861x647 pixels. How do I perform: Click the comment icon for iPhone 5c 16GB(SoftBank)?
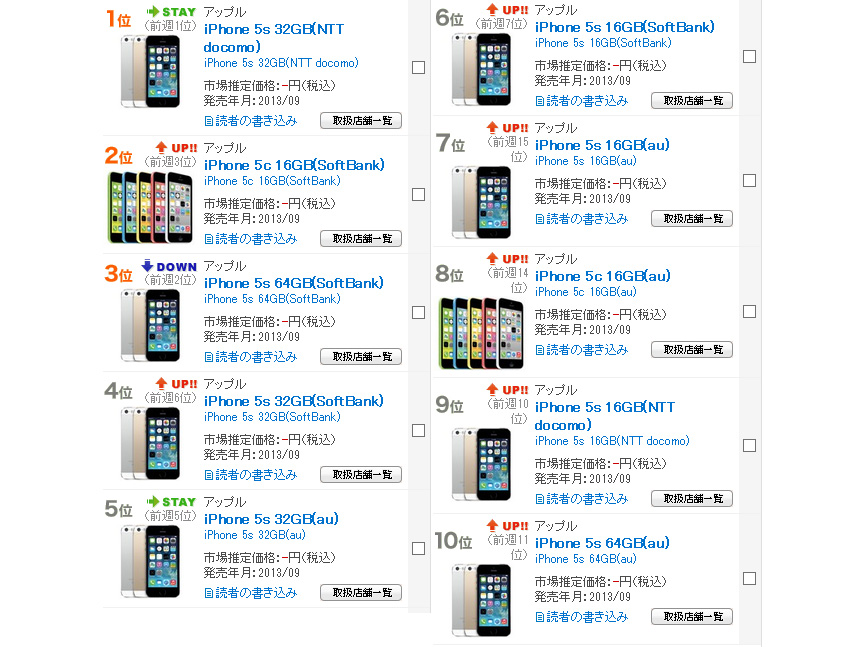tap(209, 239)
